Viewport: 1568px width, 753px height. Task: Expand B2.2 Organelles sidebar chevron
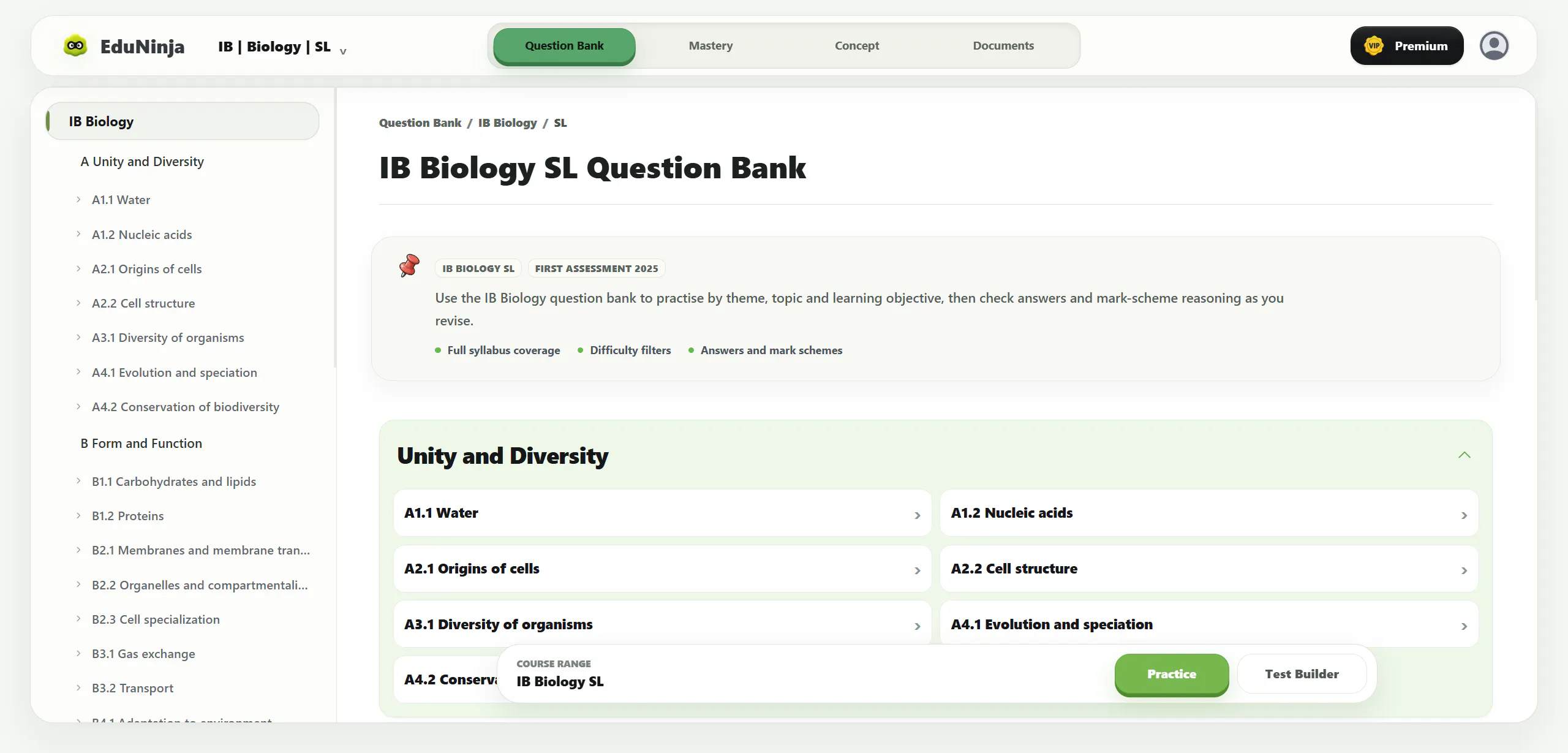click(78, 585)
